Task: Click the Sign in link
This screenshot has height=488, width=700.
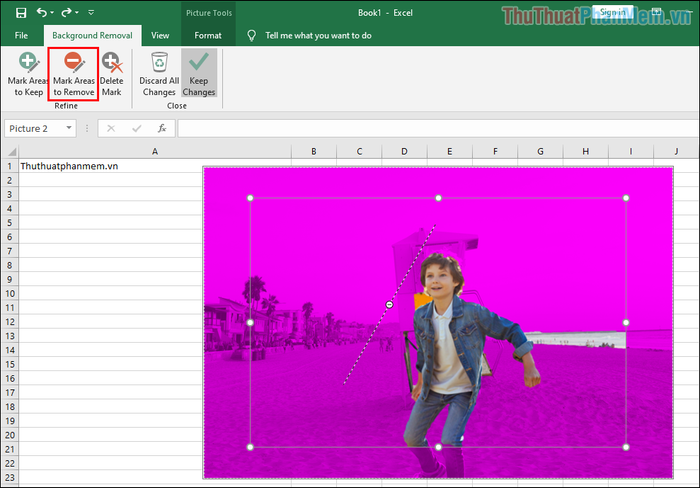Action: pos(612,13)
